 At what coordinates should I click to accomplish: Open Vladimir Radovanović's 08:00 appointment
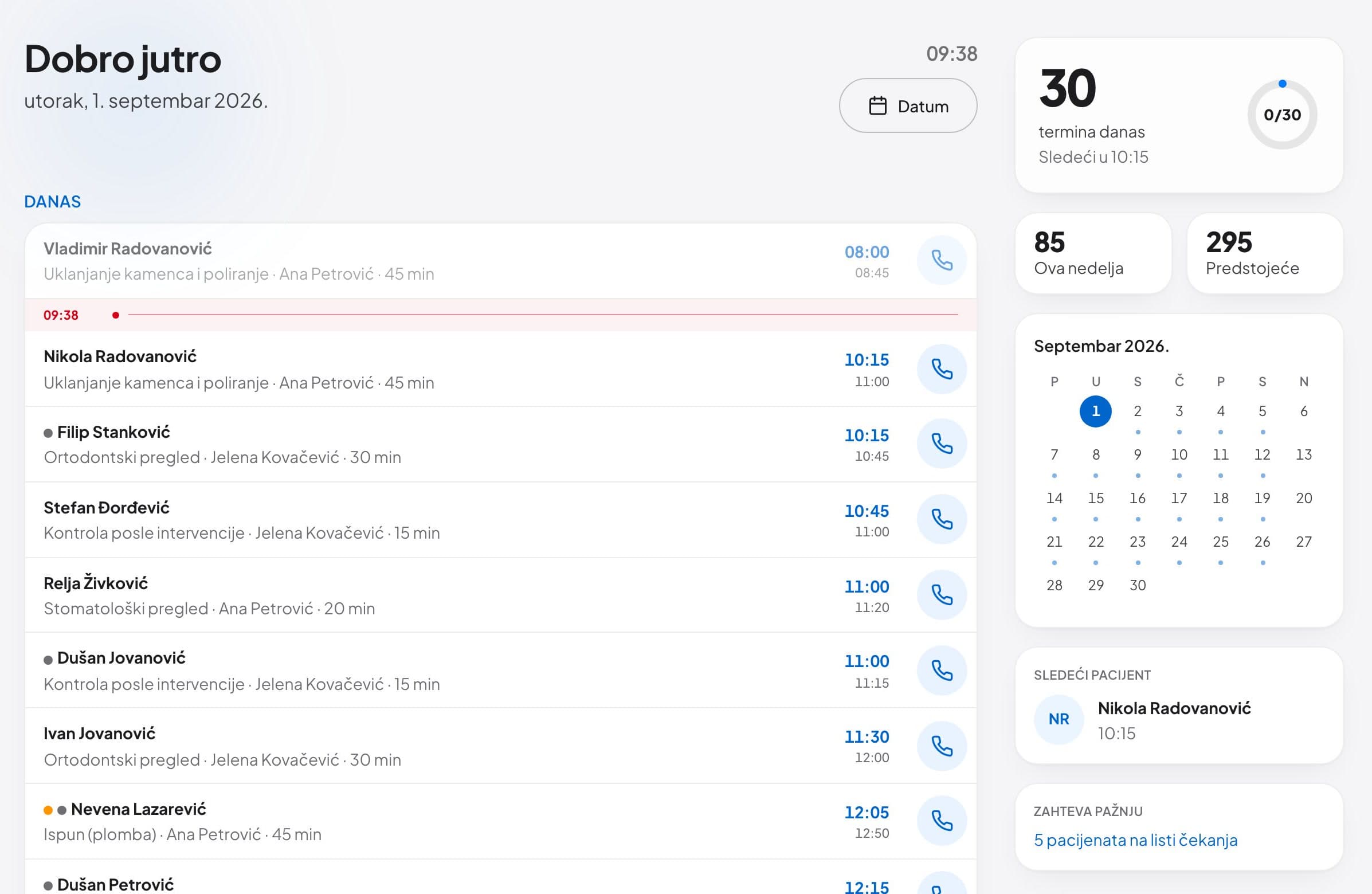point(500,261)
